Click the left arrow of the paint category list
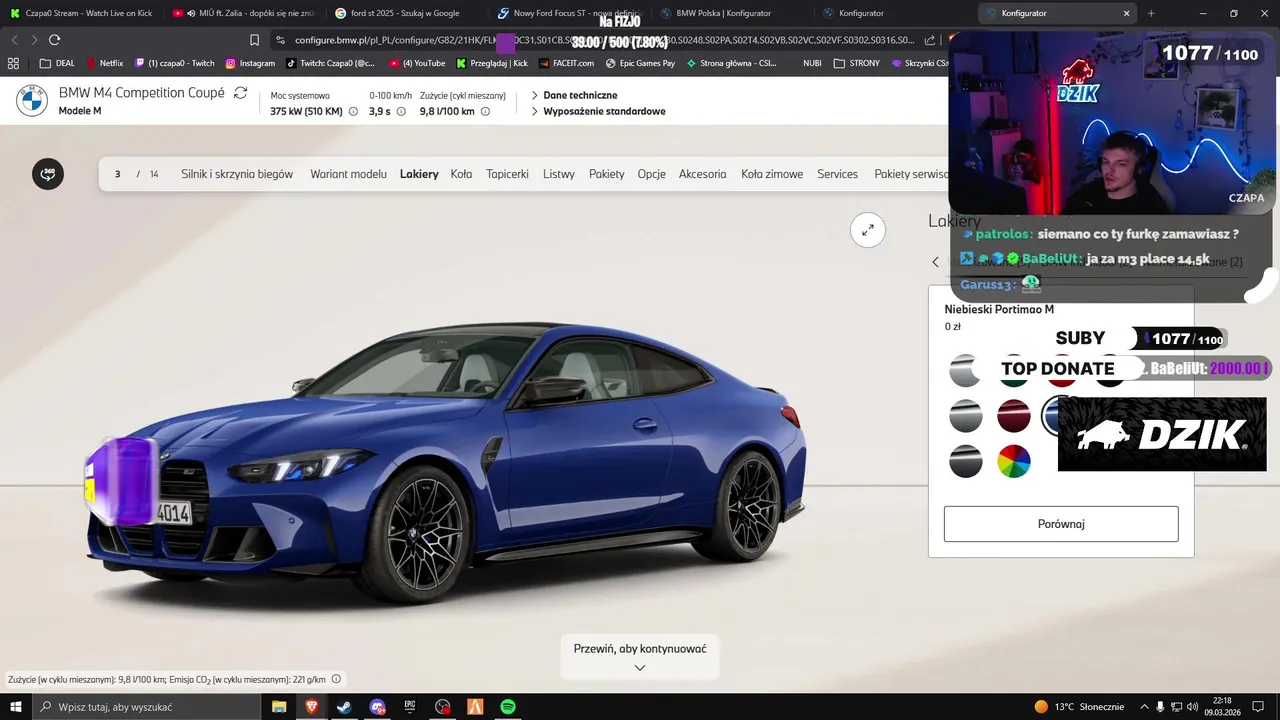 click(936, 262)
